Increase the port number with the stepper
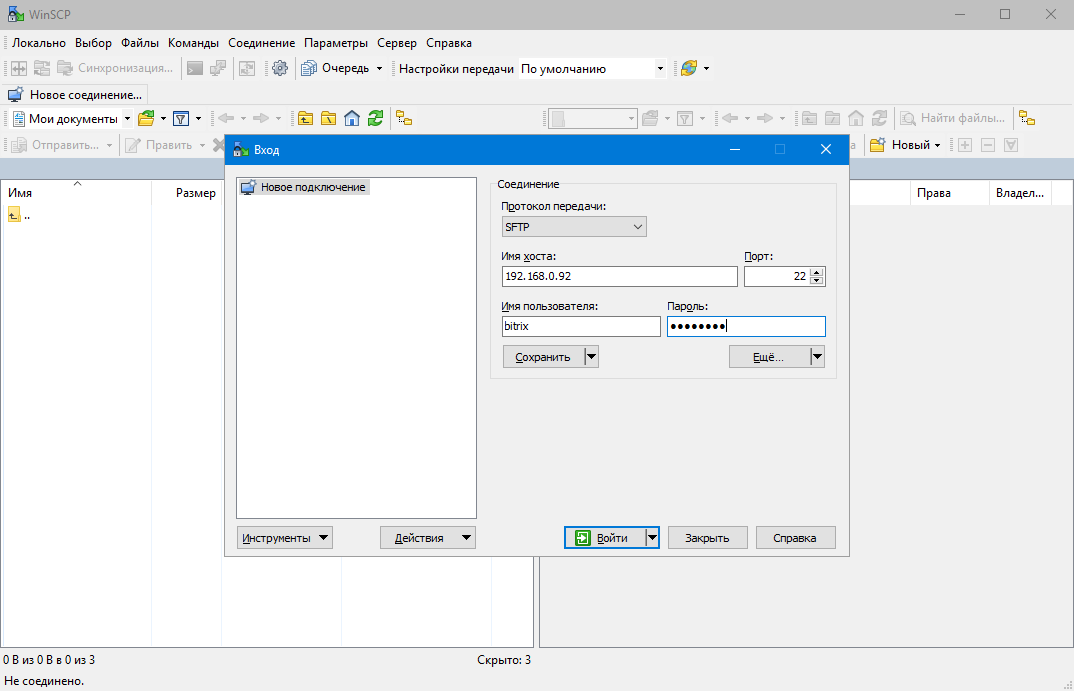Viewport: 1074px width, 691px height. tap(817, 271)
